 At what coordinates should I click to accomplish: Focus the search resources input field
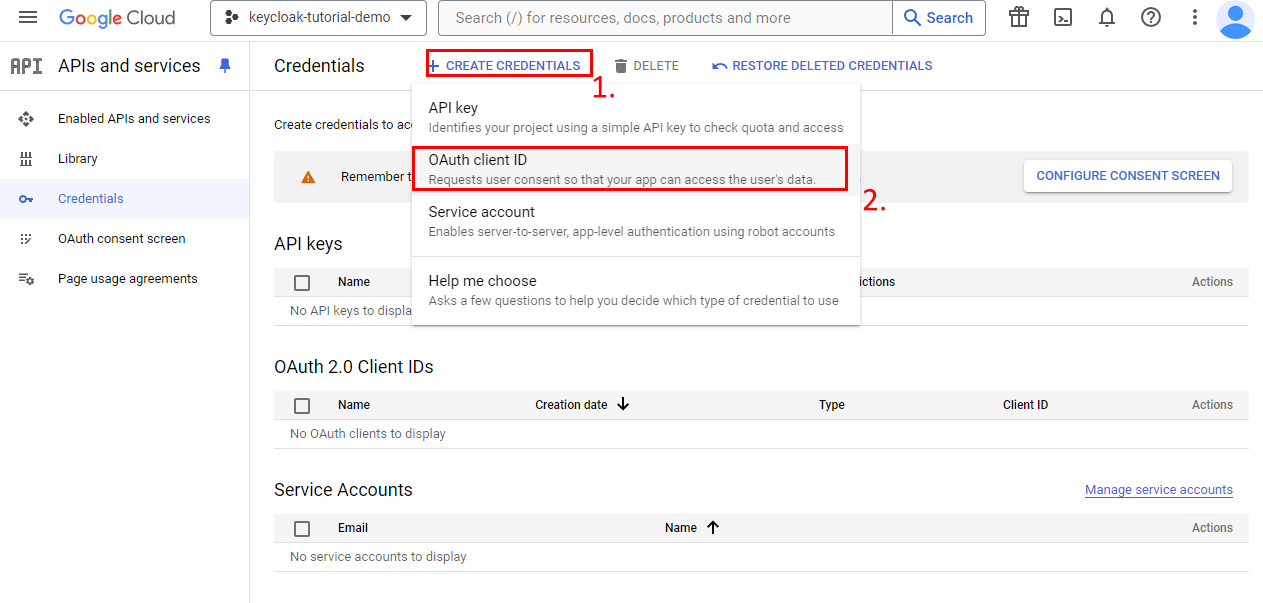coord(665,18)
